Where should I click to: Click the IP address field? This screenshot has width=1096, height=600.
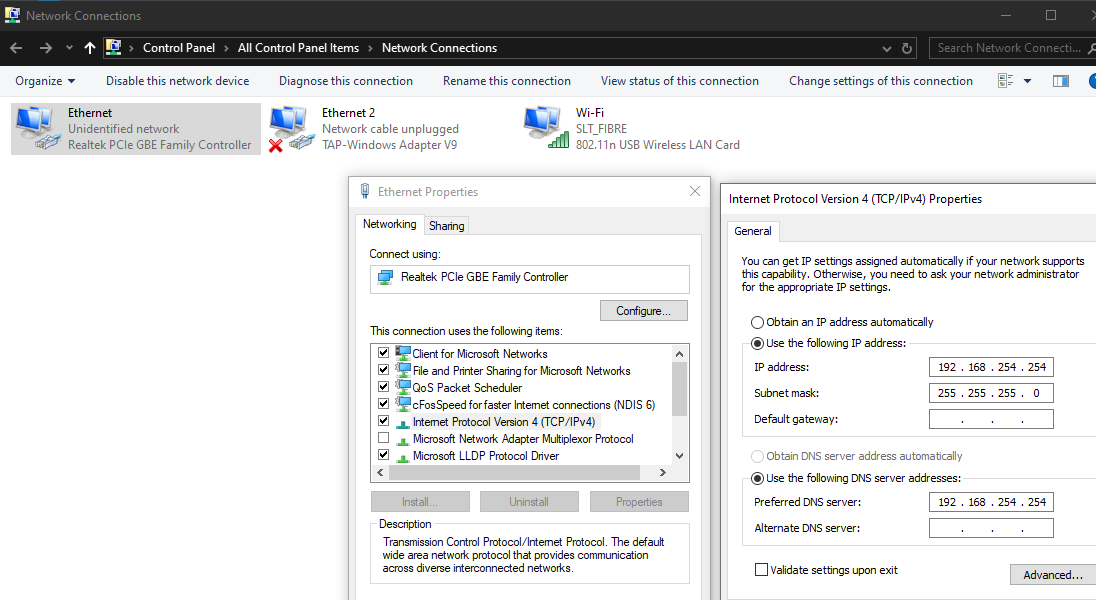click(991, 367)
